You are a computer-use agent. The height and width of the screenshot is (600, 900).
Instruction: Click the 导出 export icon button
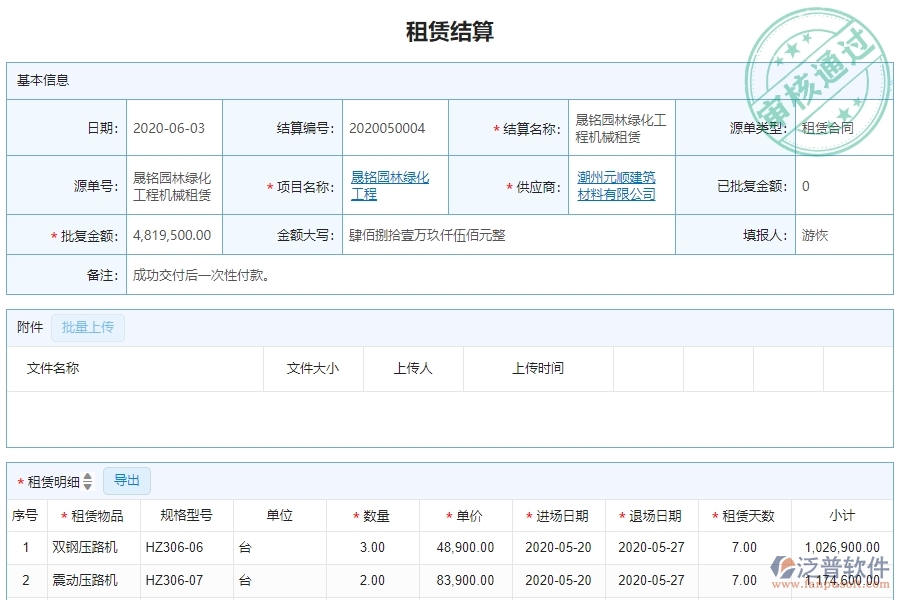tap(127, 480)
